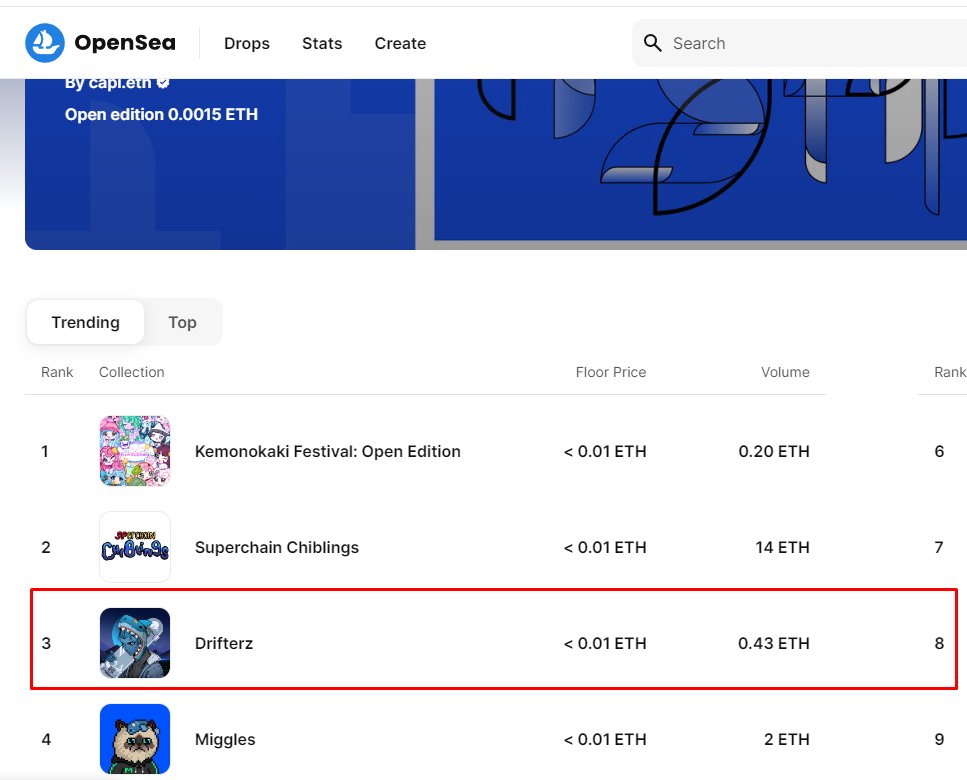967x780 pixels.
Task: Click the Collection column header
Action: tap(132, 372)
